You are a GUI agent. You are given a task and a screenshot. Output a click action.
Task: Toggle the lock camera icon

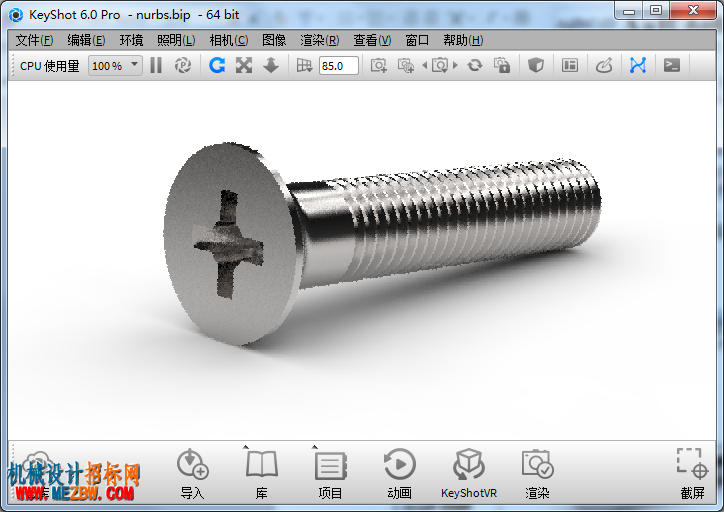point(502,66)
